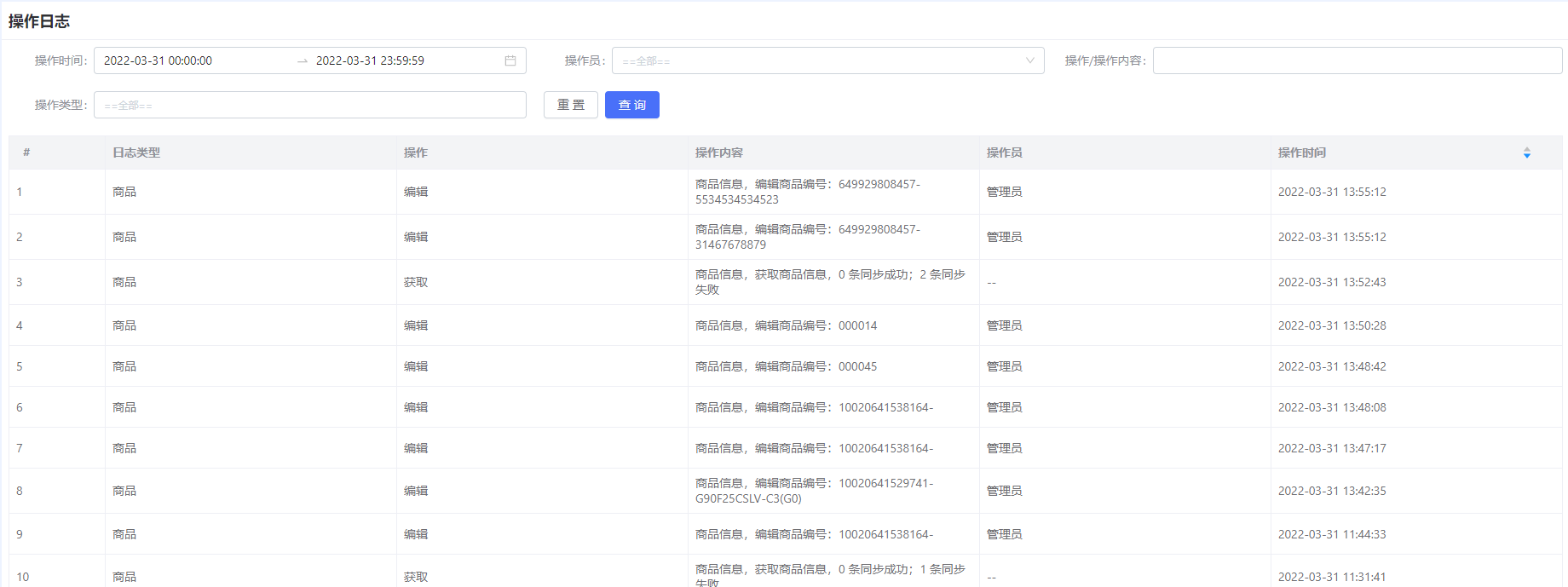The width and height of the screenshot is (1568, 587).
Task: Toggle sort arrows on 操作时间 column
Action: 1526,153
